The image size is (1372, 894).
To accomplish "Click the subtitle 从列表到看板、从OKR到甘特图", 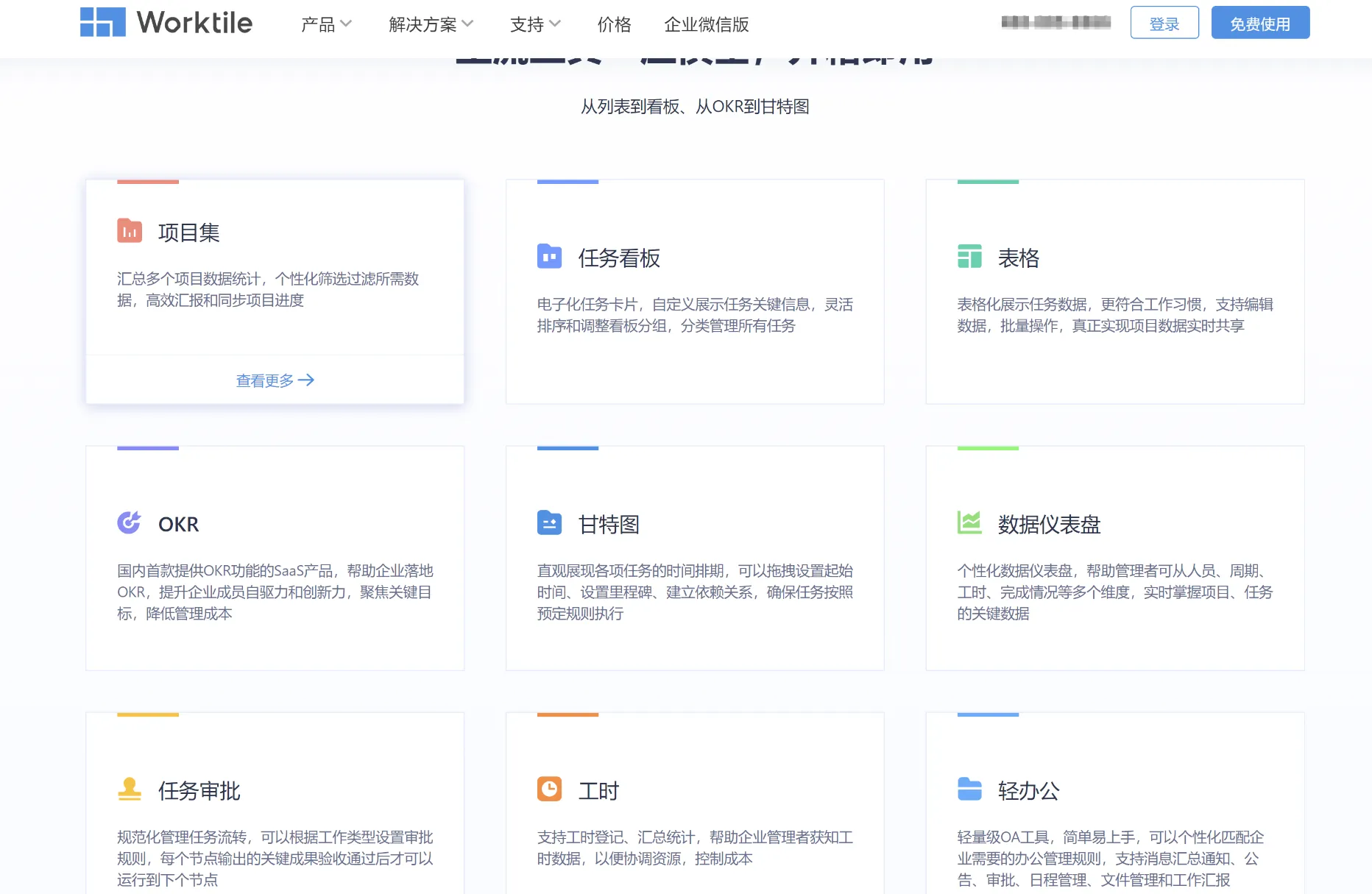I will [695, 107].
